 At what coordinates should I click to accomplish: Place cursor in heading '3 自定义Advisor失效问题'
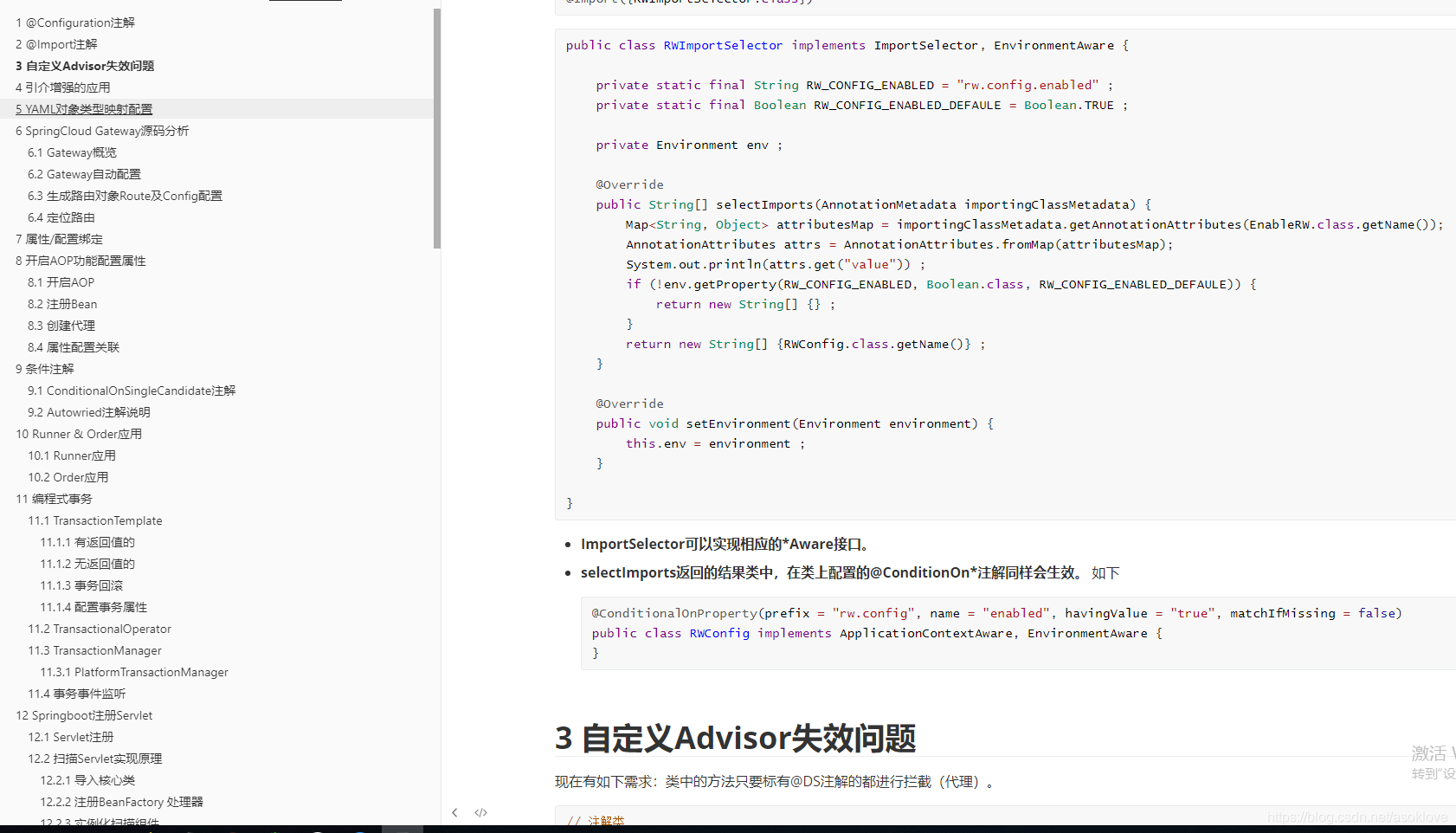point(736,739)
